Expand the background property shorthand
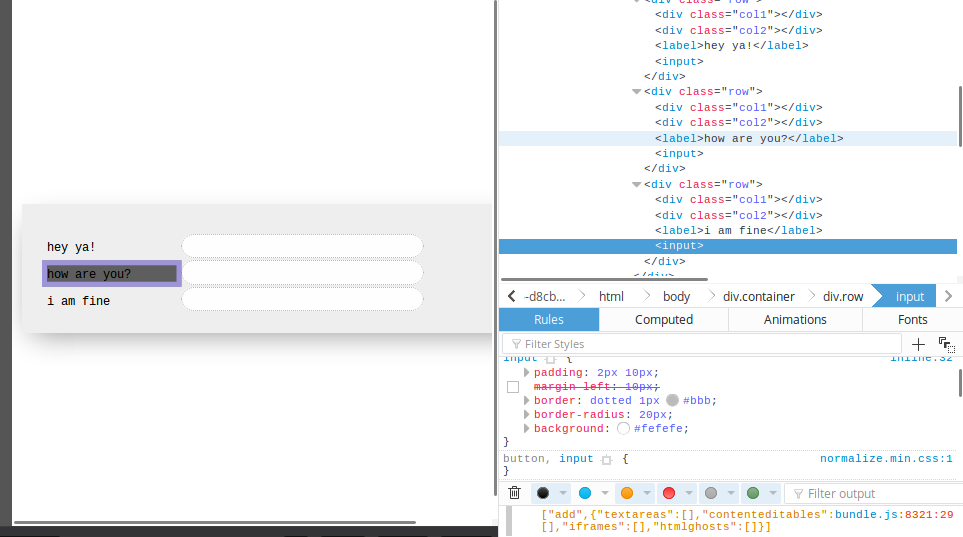The width and height of the screenshot is (963, 537). [526, 428]
